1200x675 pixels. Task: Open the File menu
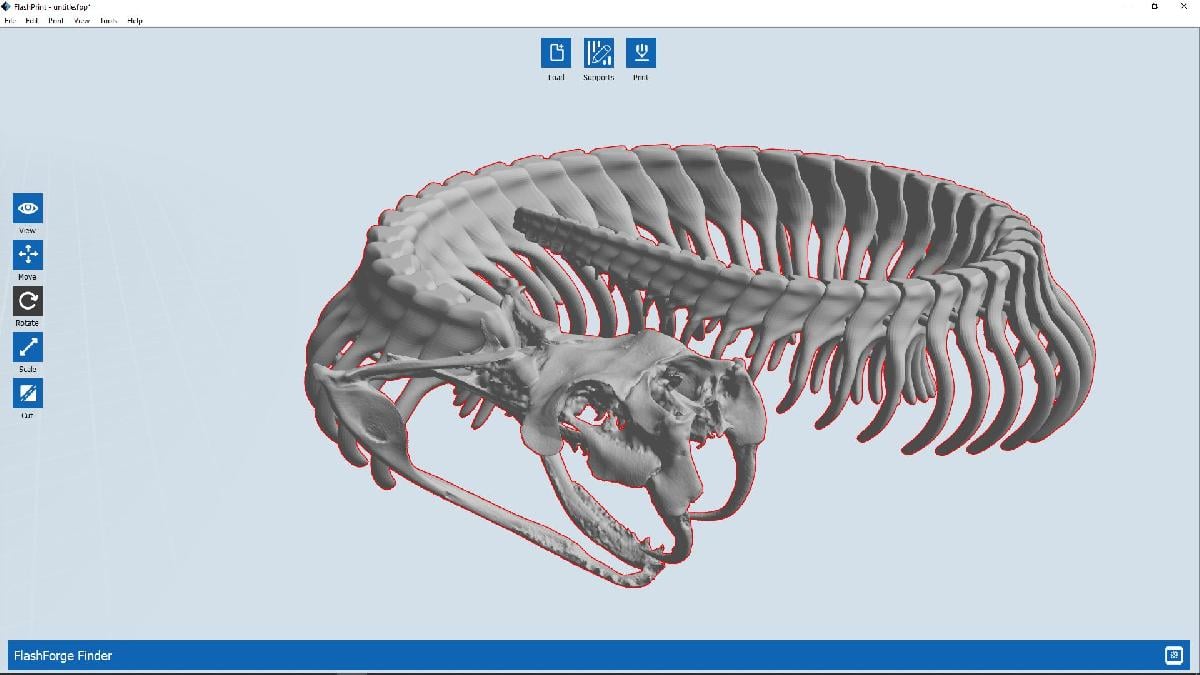click(9, 20)
